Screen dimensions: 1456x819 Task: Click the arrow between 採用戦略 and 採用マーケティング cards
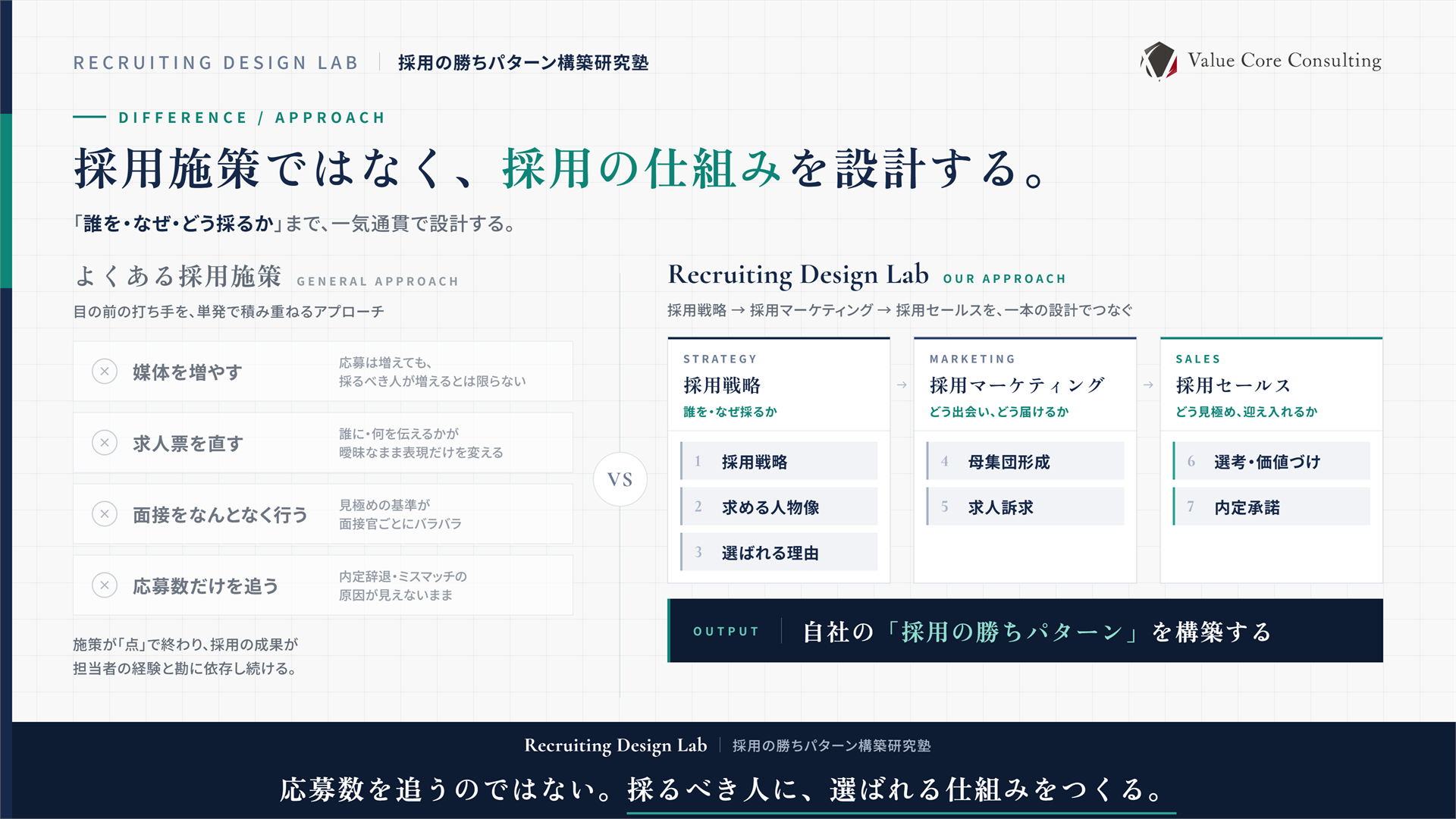[x=902, y=385]
